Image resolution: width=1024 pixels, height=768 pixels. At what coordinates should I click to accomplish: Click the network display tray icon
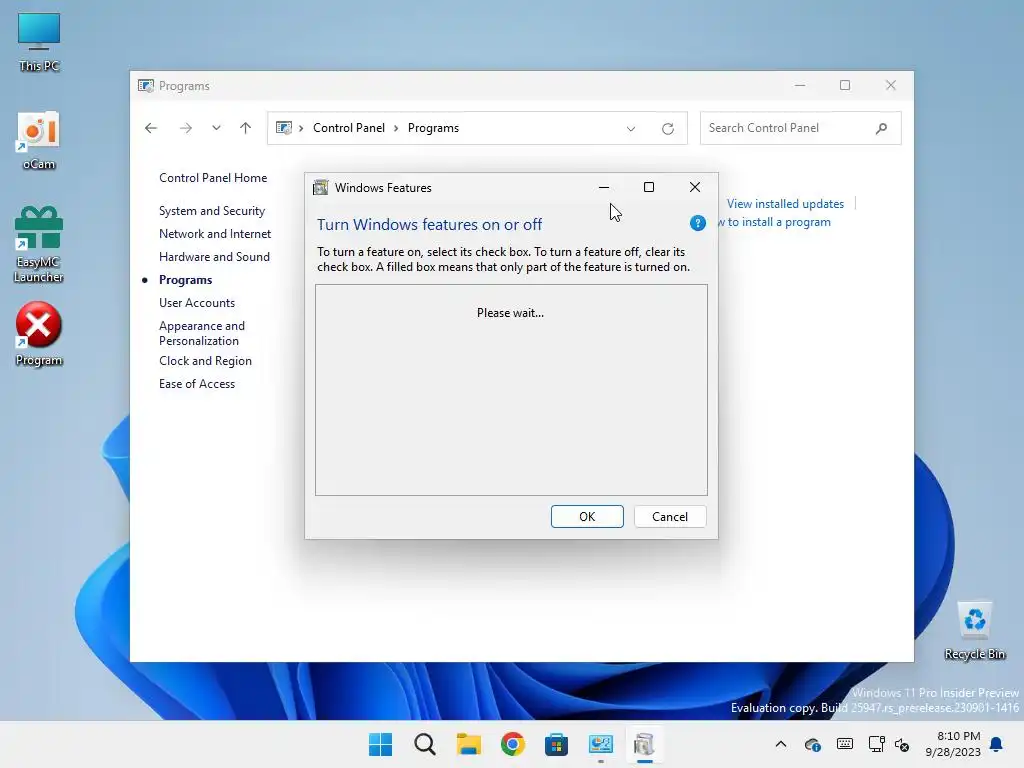pyautogui.click(x=876, y=744)
